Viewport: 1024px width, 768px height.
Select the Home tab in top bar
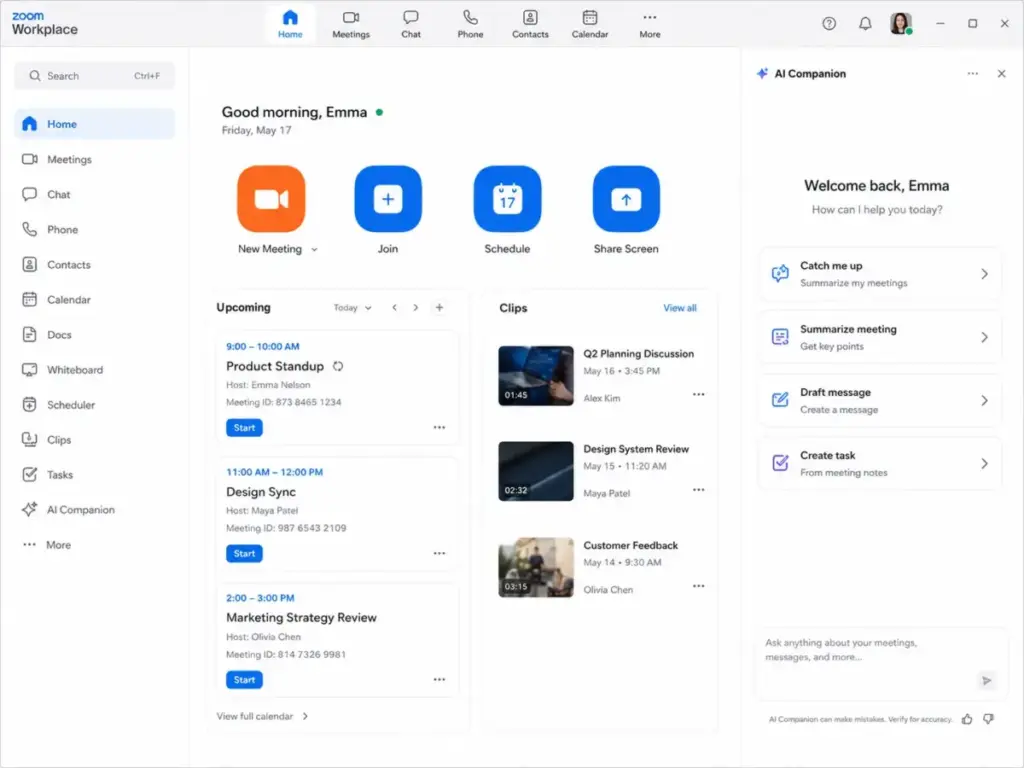[290, 24]
